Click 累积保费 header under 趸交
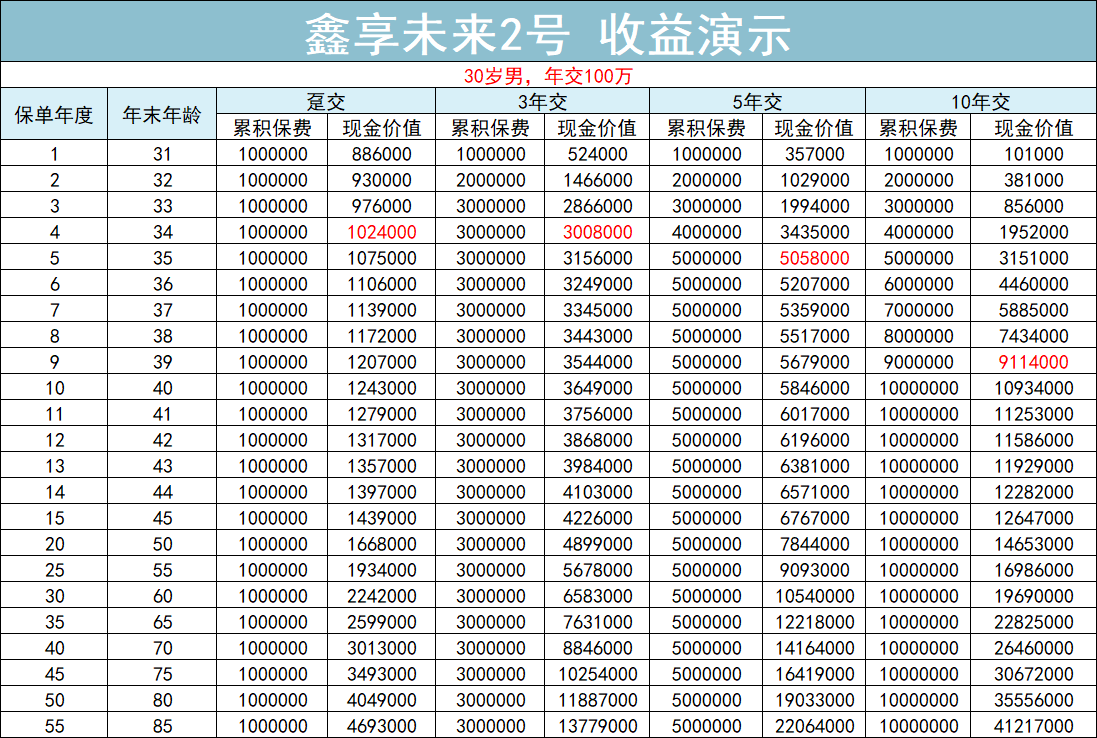 click(272, 128)
